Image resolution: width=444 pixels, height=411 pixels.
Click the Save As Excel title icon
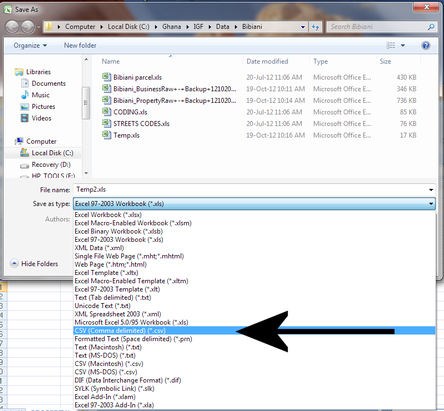coord(8,9)
